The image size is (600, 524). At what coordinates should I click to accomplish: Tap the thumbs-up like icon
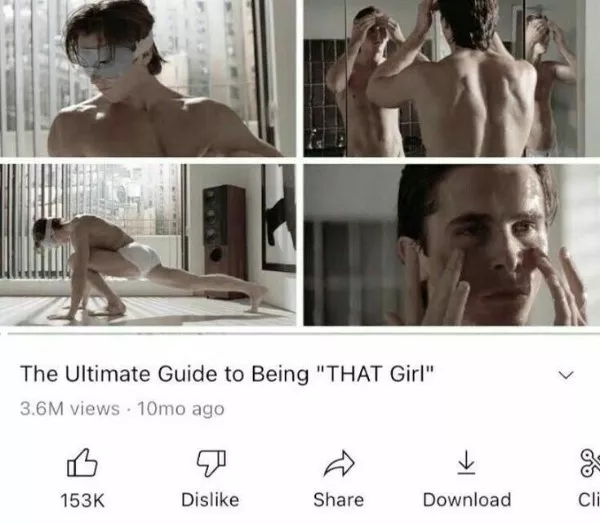point(82,463)
